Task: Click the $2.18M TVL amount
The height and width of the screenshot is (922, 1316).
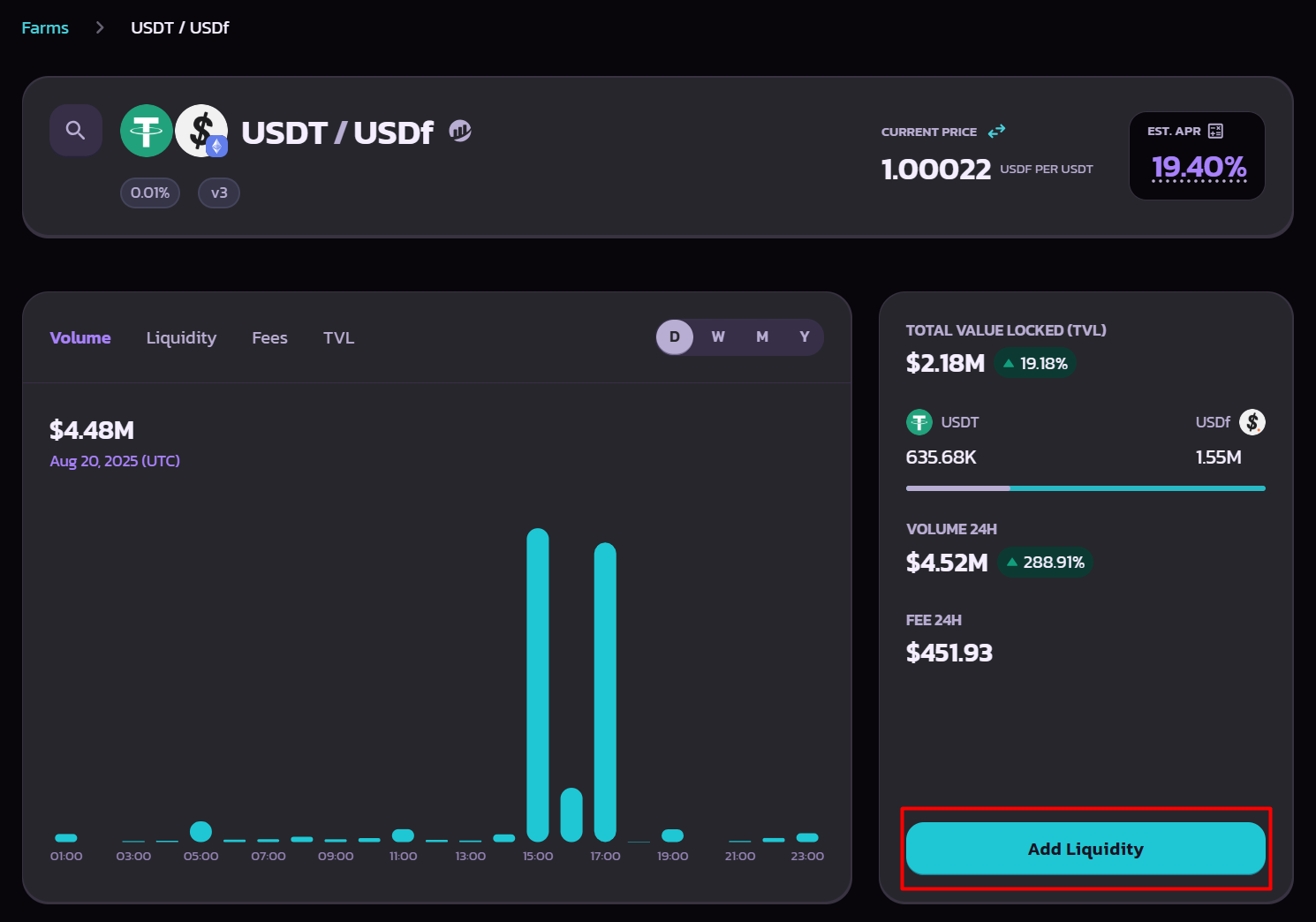Action: click(x=945, y=363)
